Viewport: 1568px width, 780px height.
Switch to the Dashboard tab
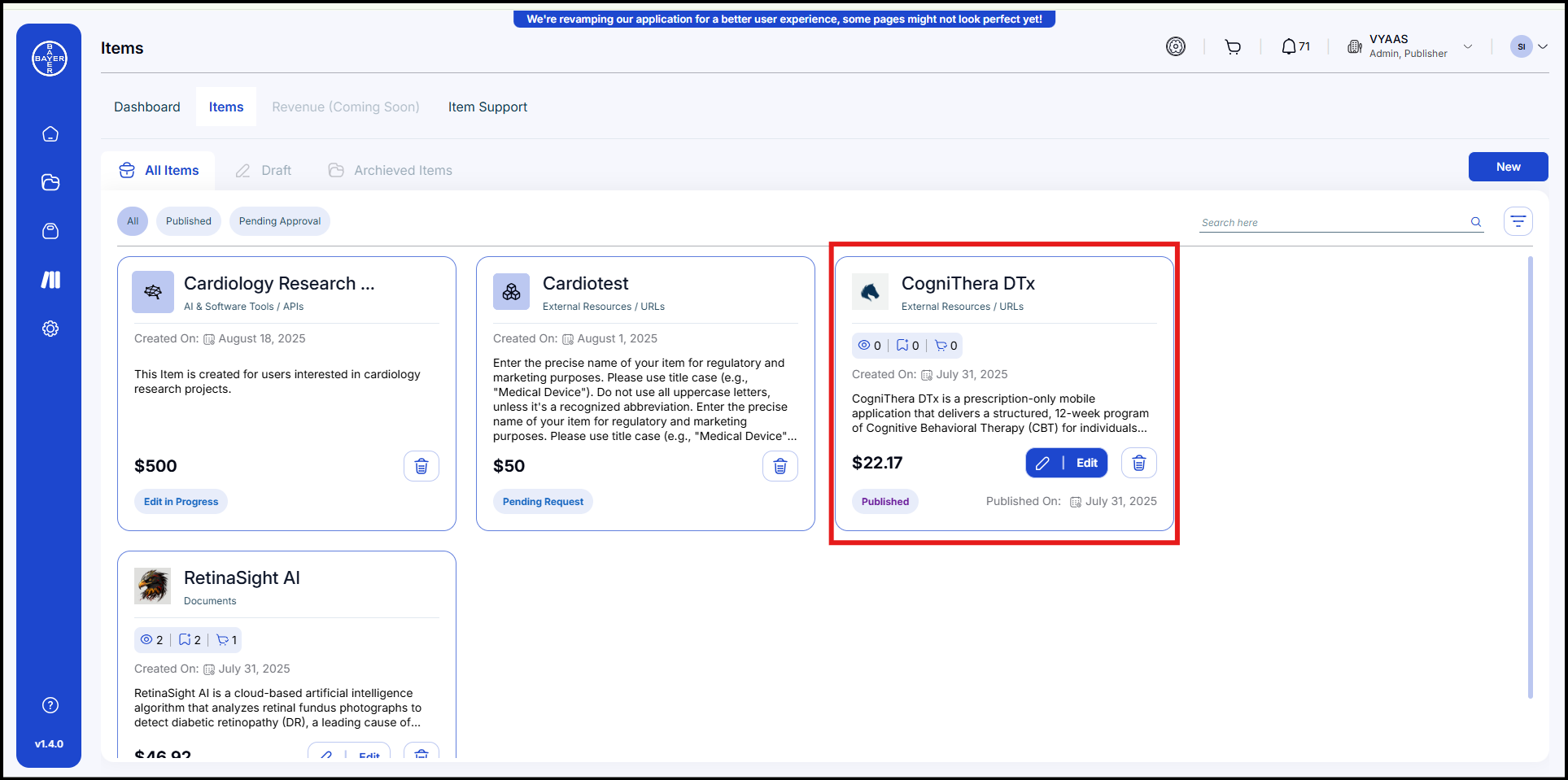[147, 107]
